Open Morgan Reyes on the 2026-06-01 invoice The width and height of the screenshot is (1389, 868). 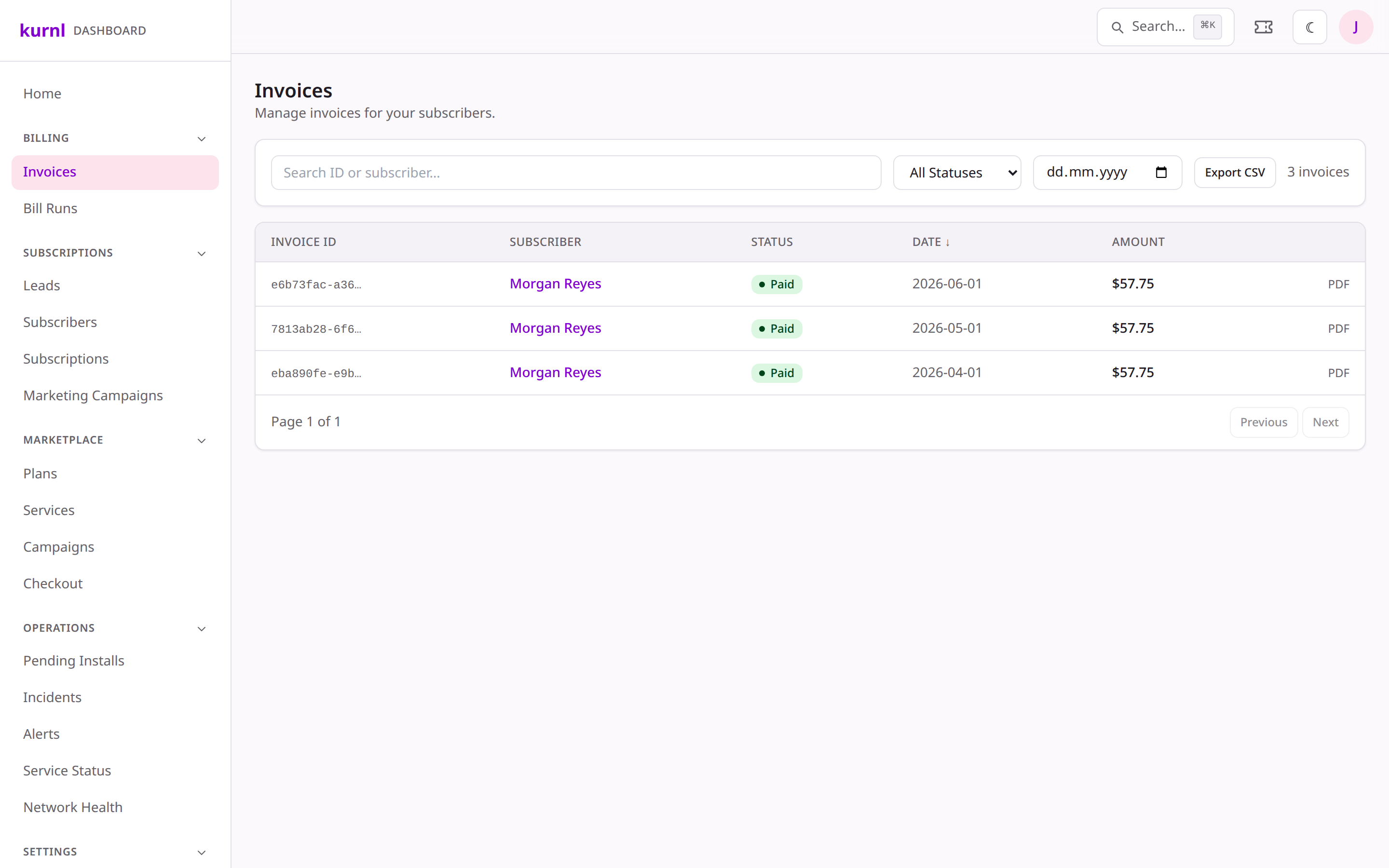click(555, 284)
